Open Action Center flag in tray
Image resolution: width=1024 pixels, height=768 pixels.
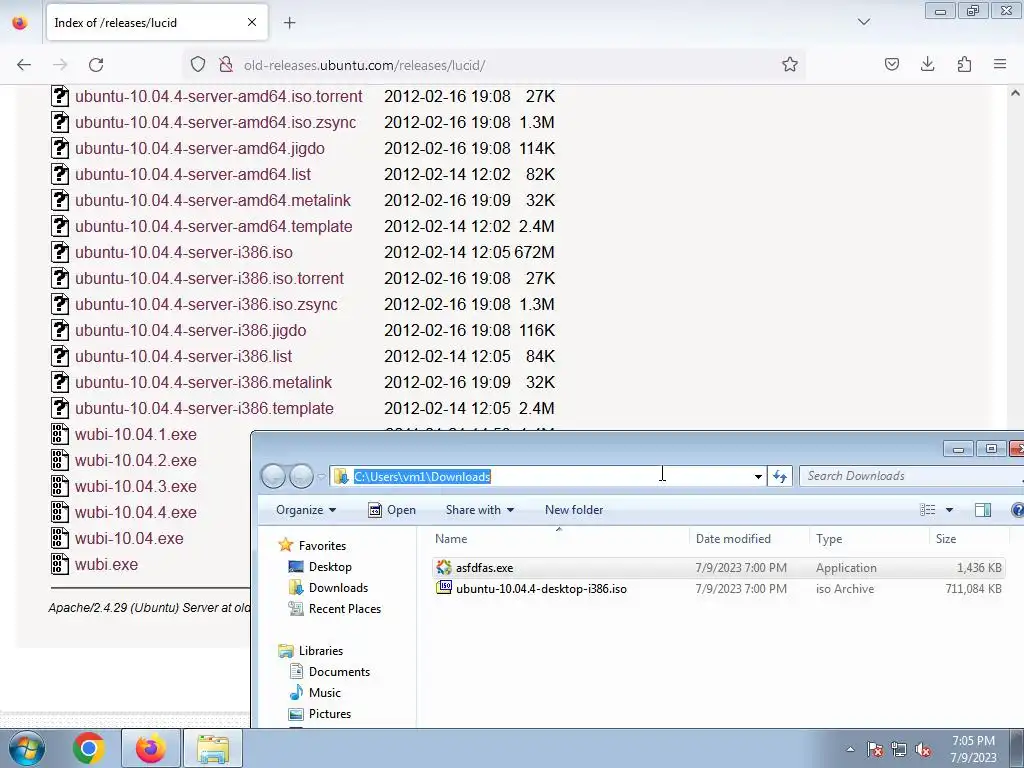875,749
